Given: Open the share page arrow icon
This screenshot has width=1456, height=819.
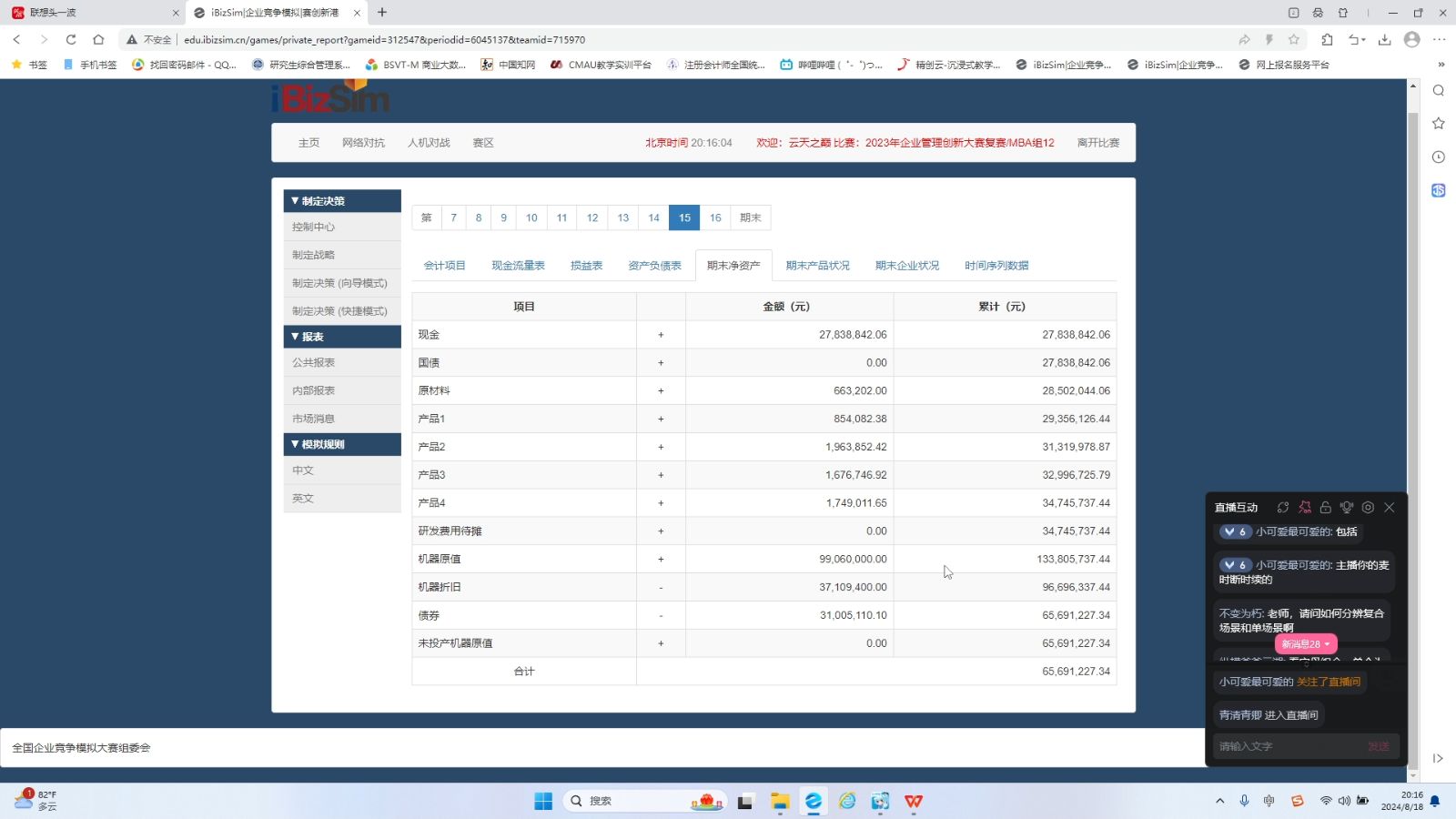Looking at the screenshot, I should [x=1244, y=39].
